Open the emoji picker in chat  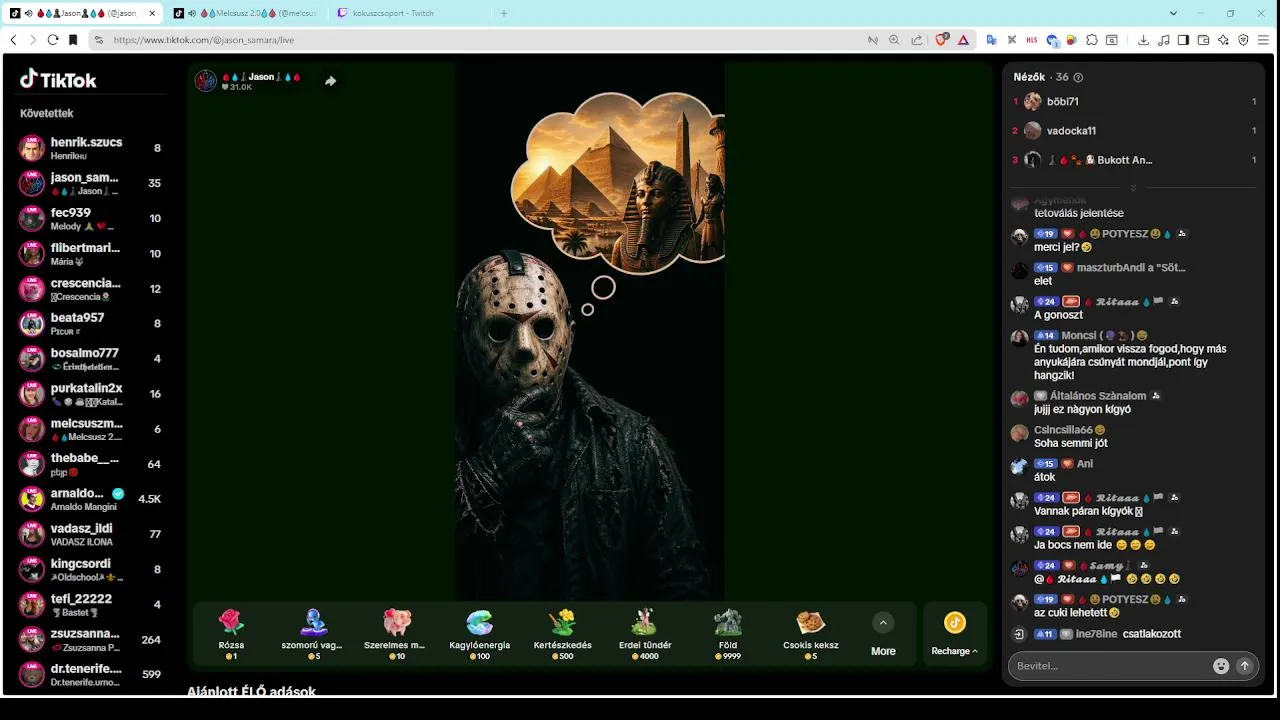click(x=1221, y=666)
